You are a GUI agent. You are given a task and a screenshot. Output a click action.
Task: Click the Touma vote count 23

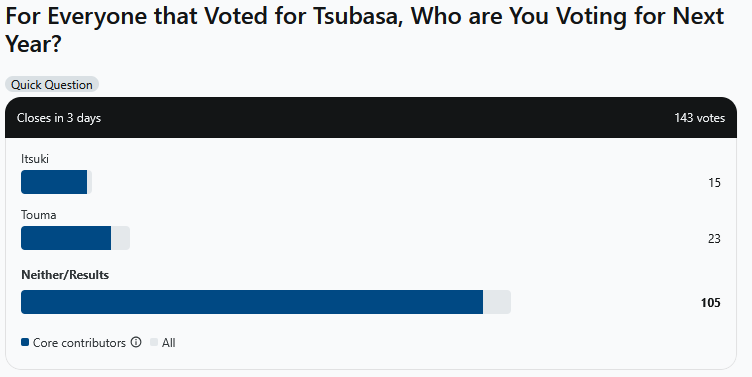coord(714,238)
